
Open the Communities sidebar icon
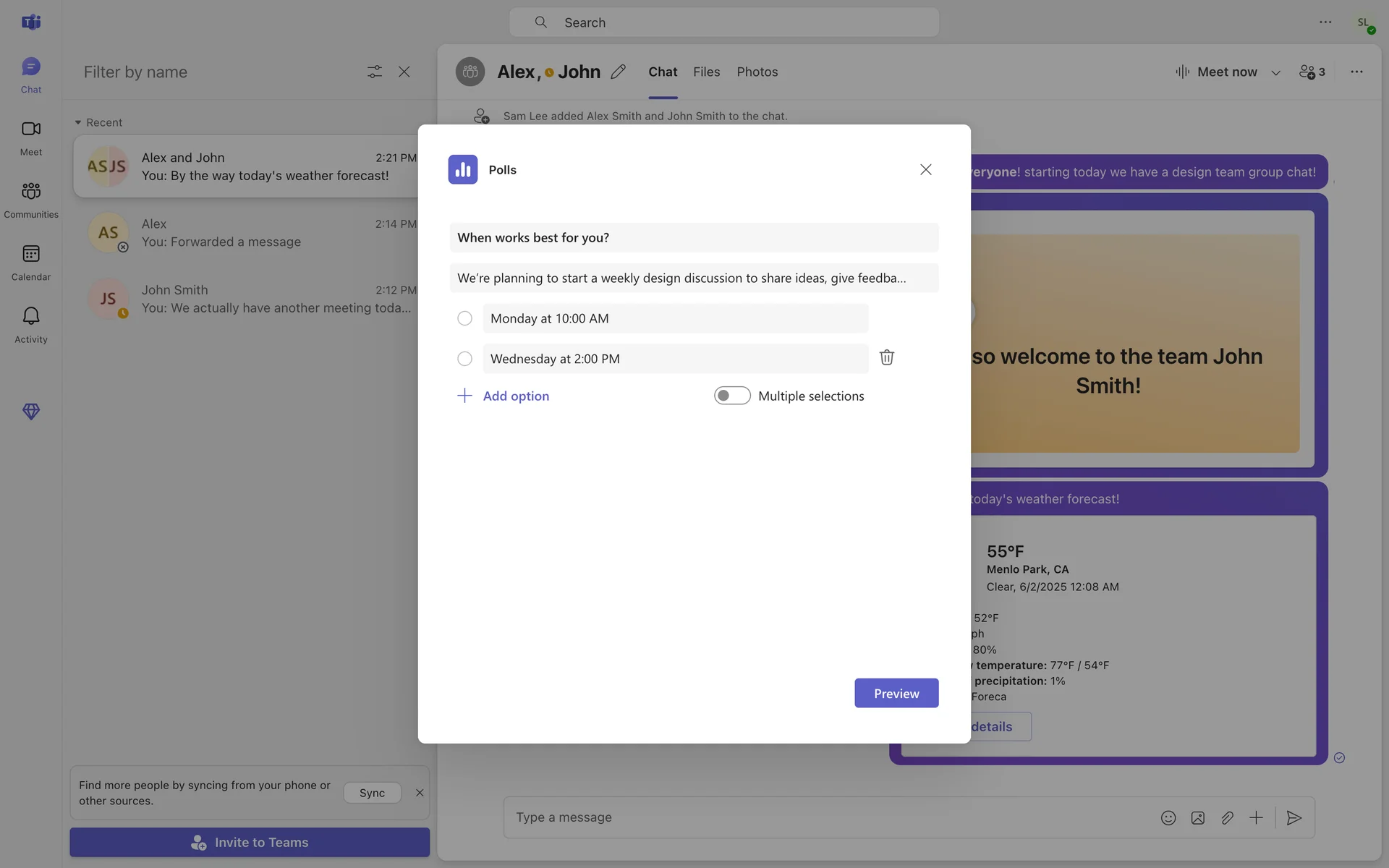pos(30,192)
